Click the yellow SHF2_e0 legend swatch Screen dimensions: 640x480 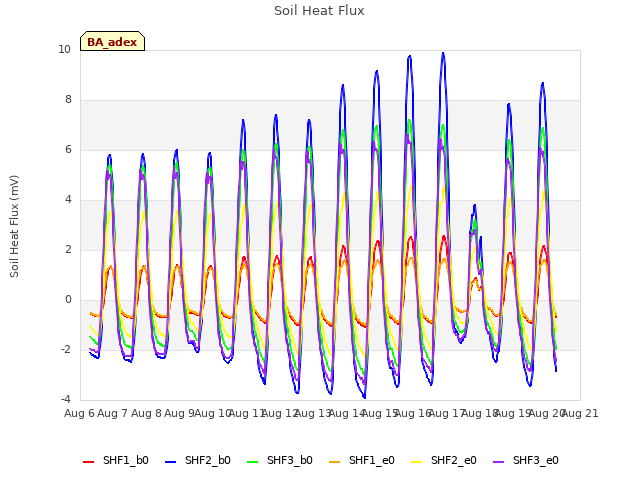(417, 462)
